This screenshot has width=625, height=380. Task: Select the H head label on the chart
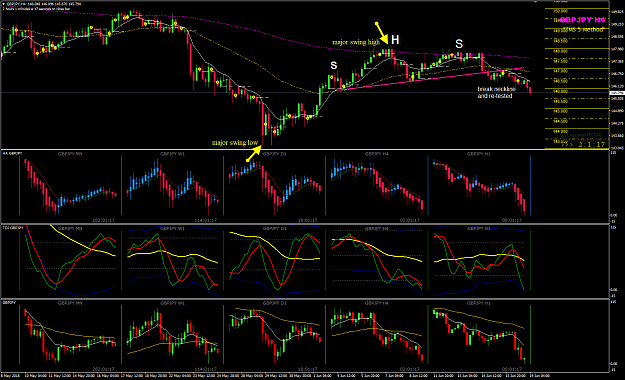click(395, 40)
